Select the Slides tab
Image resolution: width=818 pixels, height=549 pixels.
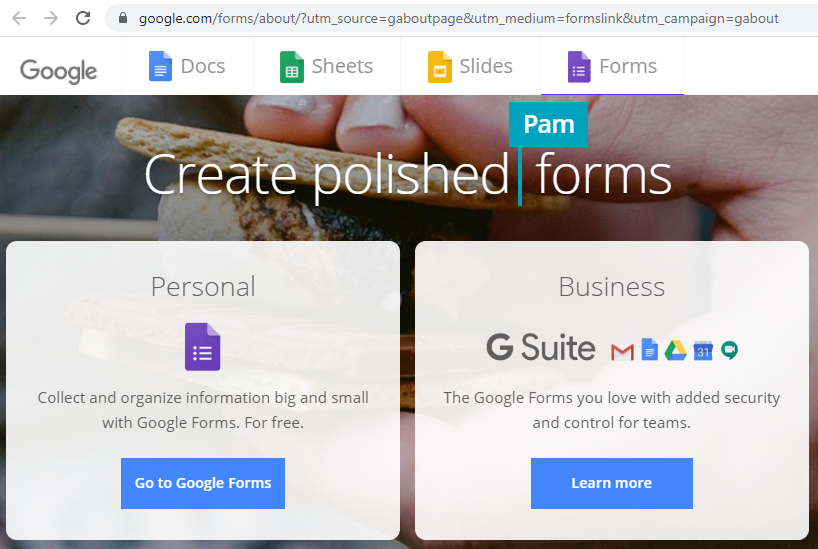[470, 67]
